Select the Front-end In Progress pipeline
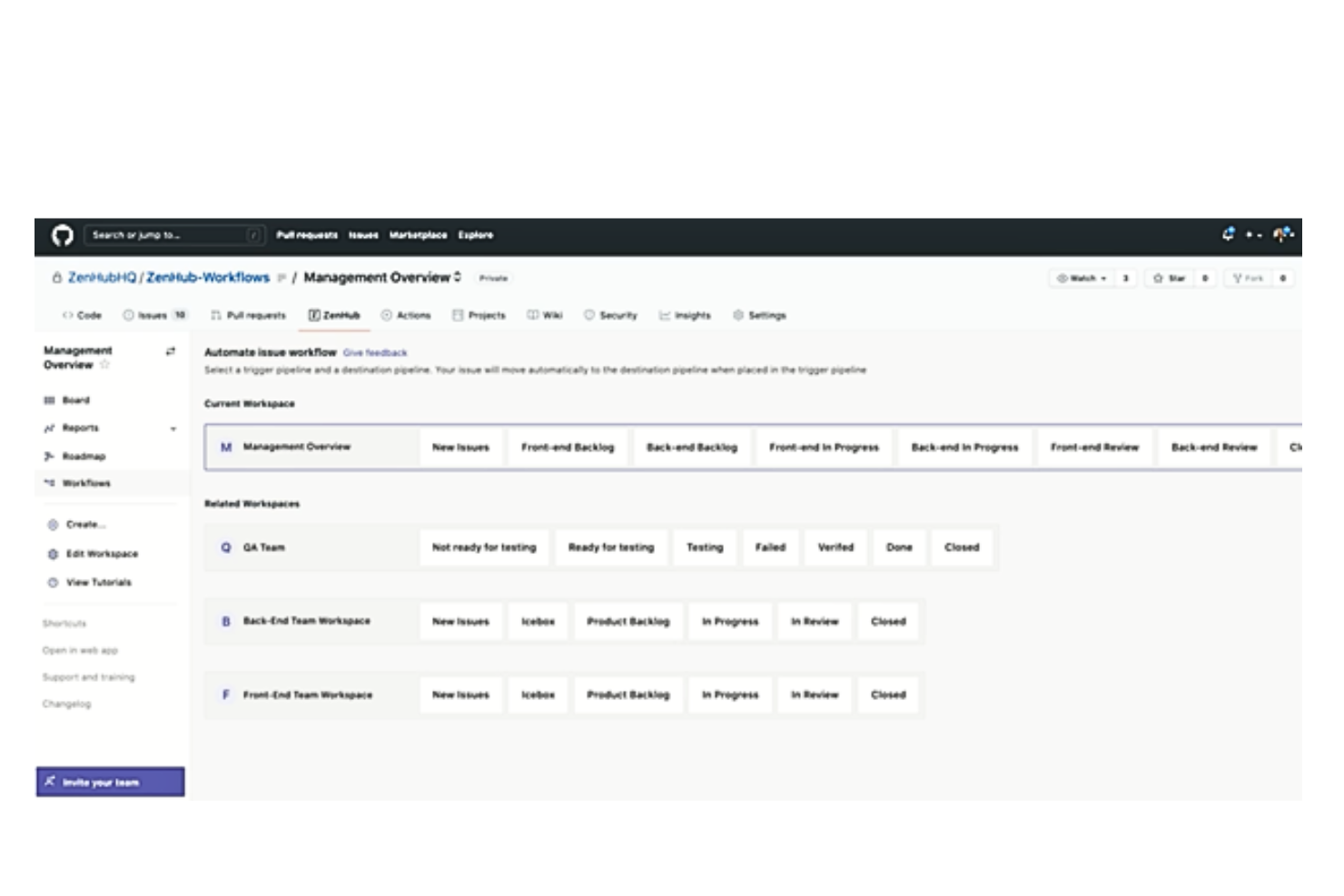Screen dimensions: 1344x896 (824, 448)
